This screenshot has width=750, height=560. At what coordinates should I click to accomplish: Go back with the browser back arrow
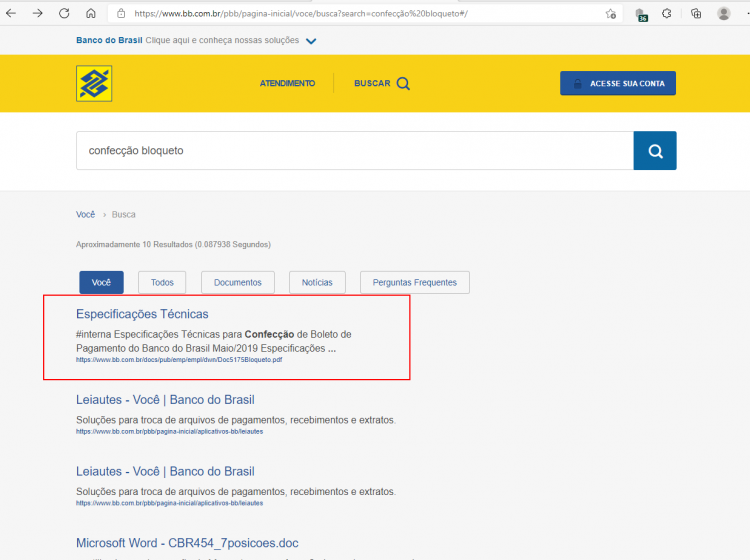[x=11, y=13]
